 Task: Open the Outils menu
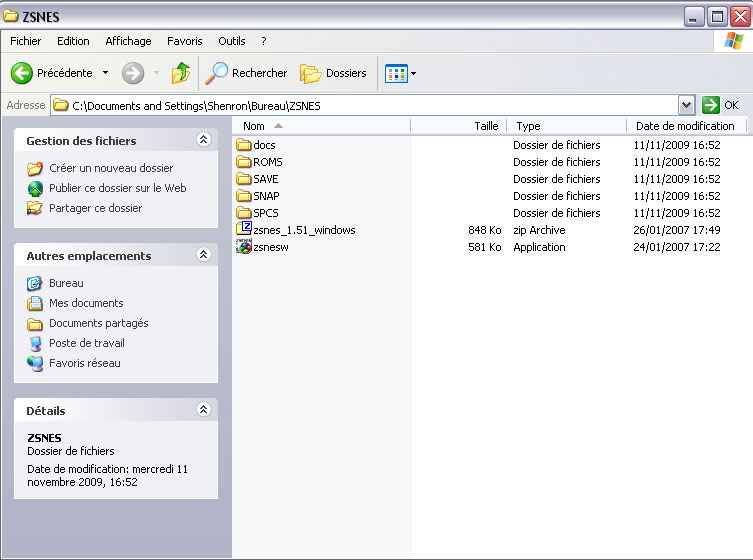click(x=231, y=41)
